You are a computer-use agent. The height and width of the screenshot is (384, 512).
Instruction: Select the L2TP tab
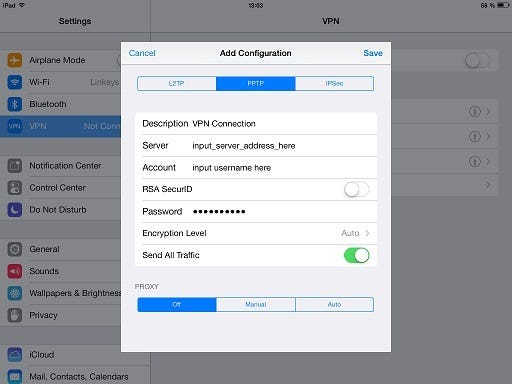point(177,83)
